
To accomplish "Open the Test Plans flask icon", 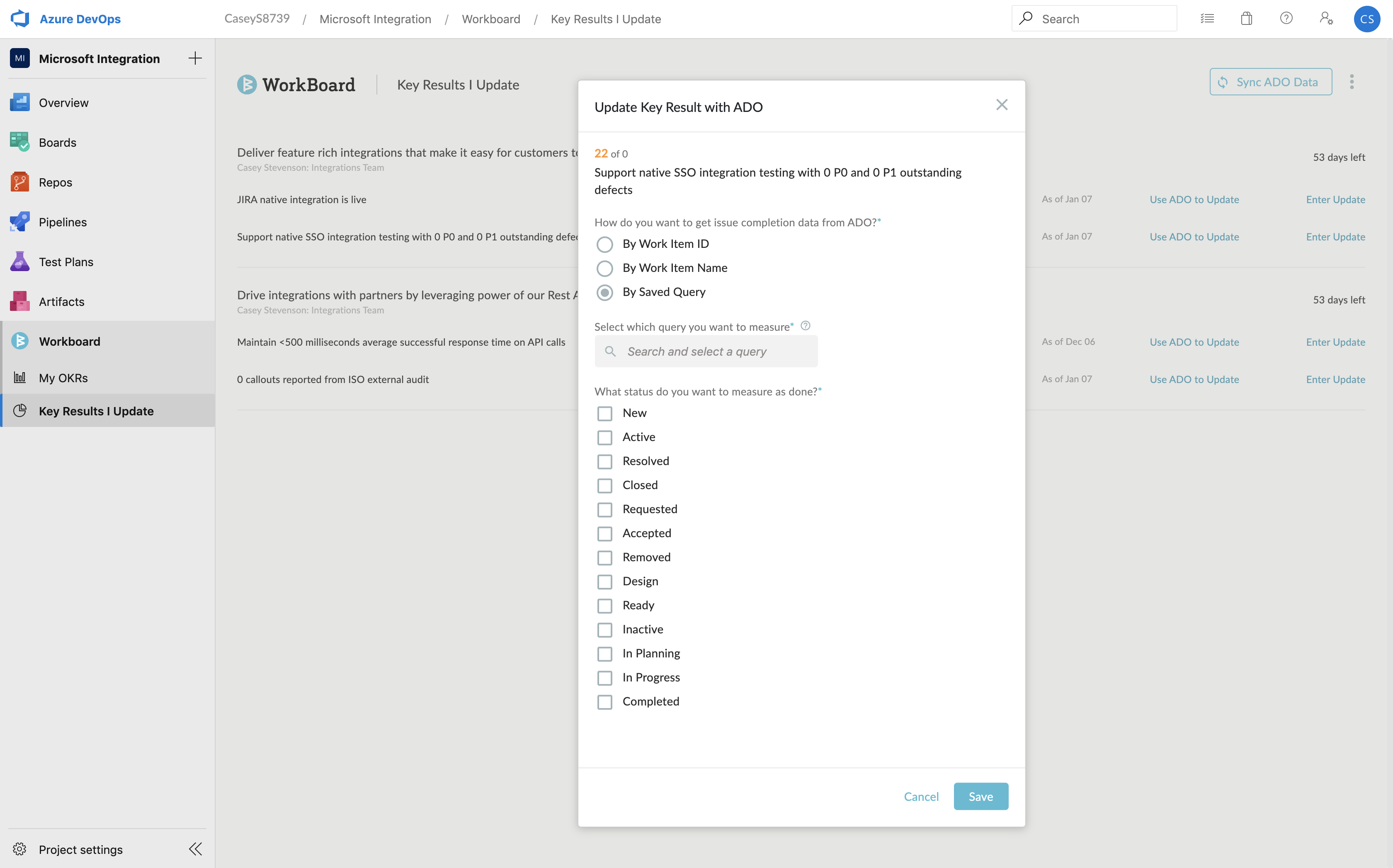I will (x=19, y=261).
